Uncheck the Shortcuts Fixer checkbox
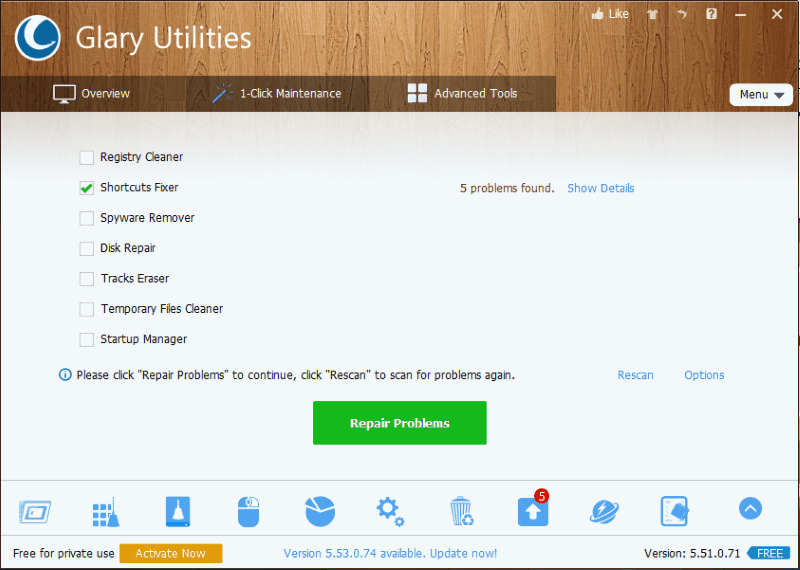The image size is (800, 570). (87, 188)
